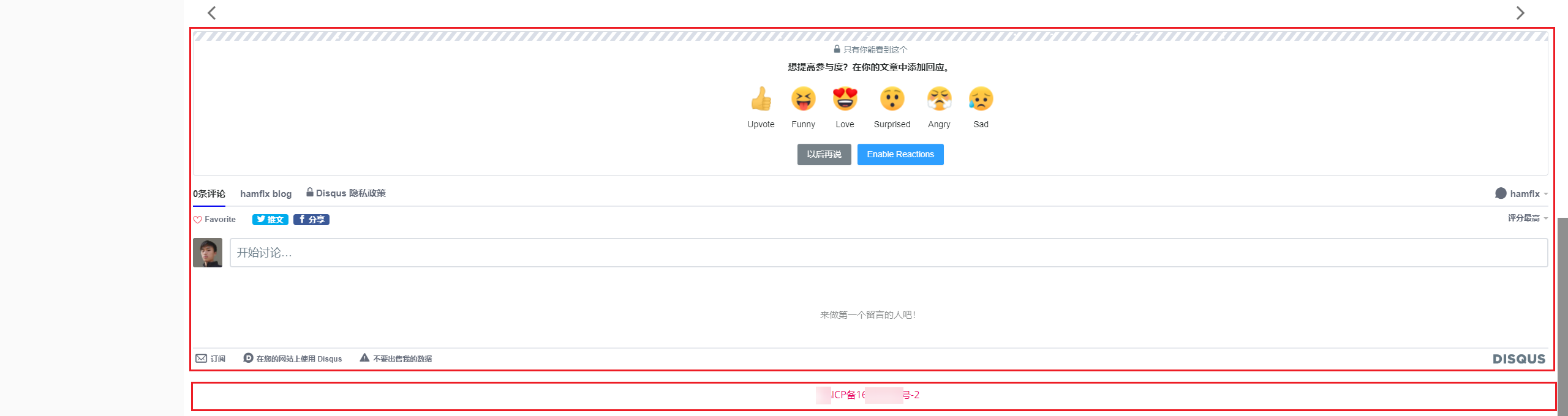
Task: Focus the 开始讨论 comment box
Action: (889, 253)
